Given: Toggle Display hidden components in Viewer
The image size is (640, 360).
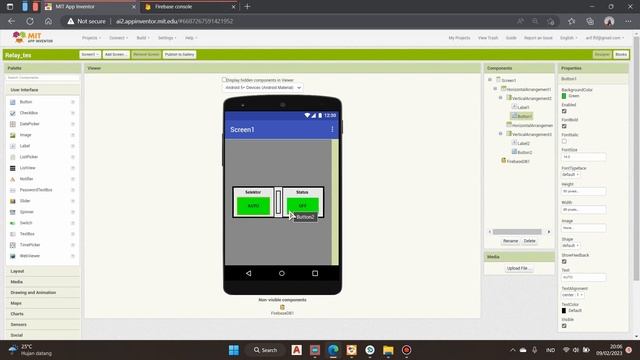Looking at the screenshot, I should 224,80.
